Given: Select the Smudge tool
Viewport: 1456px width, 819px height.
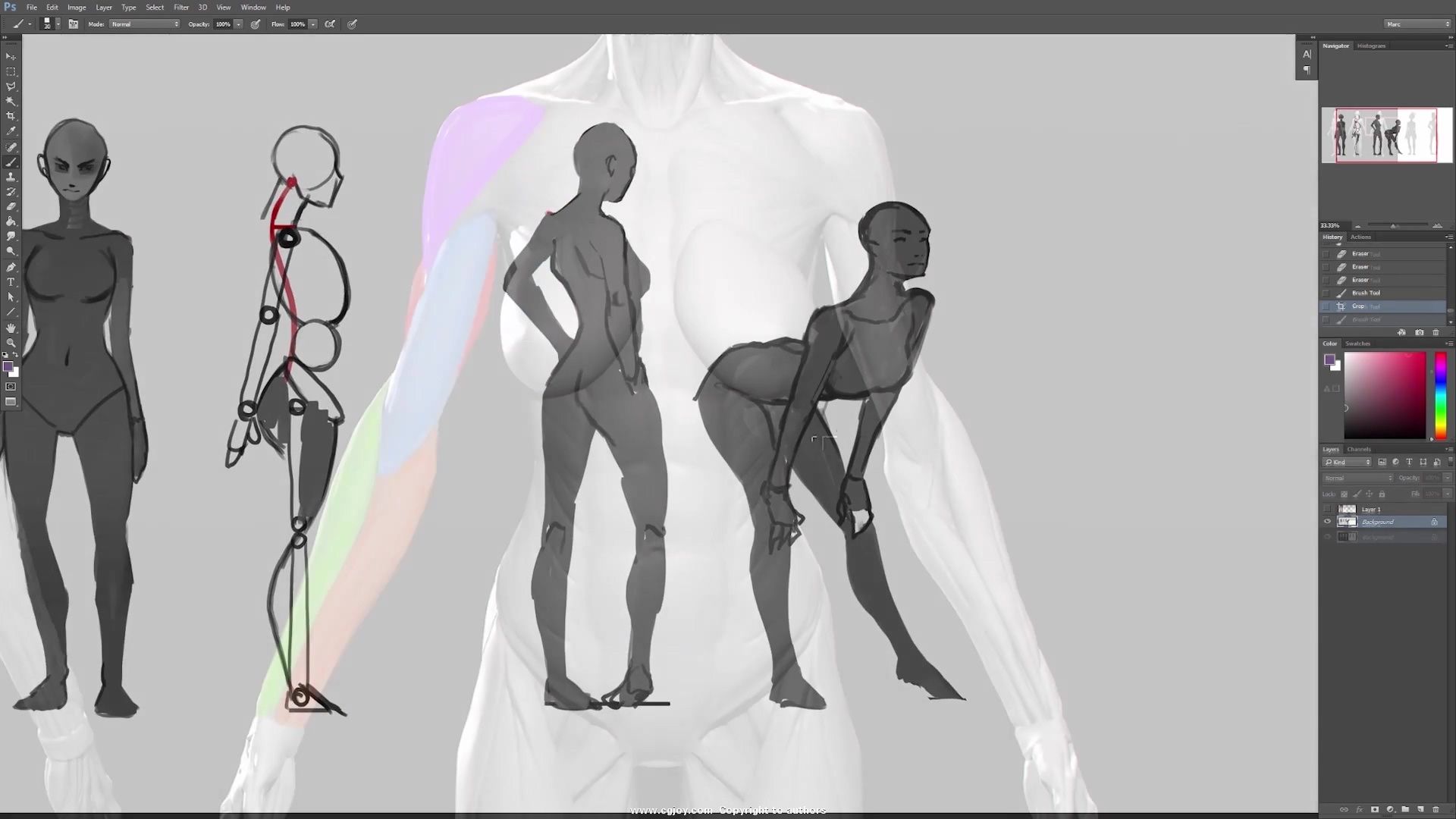Looking at the screenshot, I should click(x=11, y=236).
